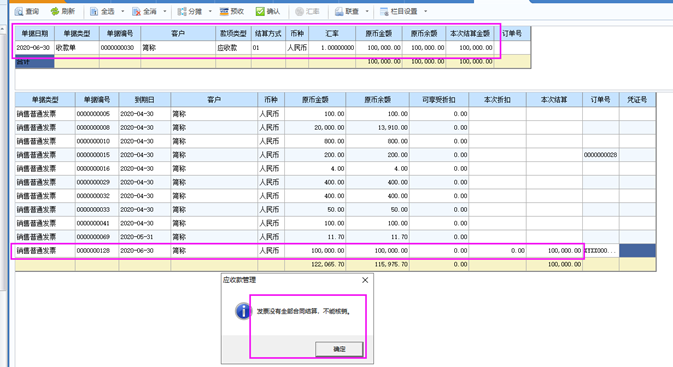Refresh data with the 刷新 icon

coord(55,12)
